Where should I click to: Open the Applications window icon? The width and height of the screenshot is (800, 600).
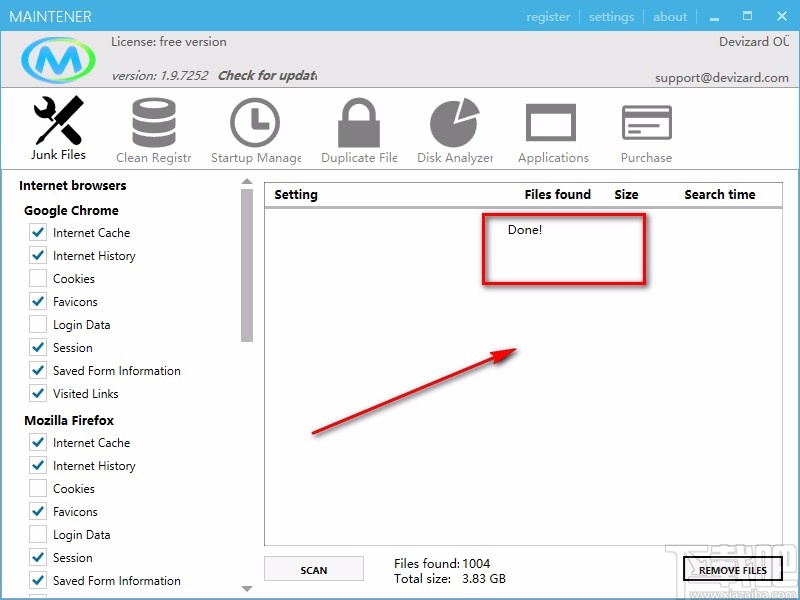551,122
